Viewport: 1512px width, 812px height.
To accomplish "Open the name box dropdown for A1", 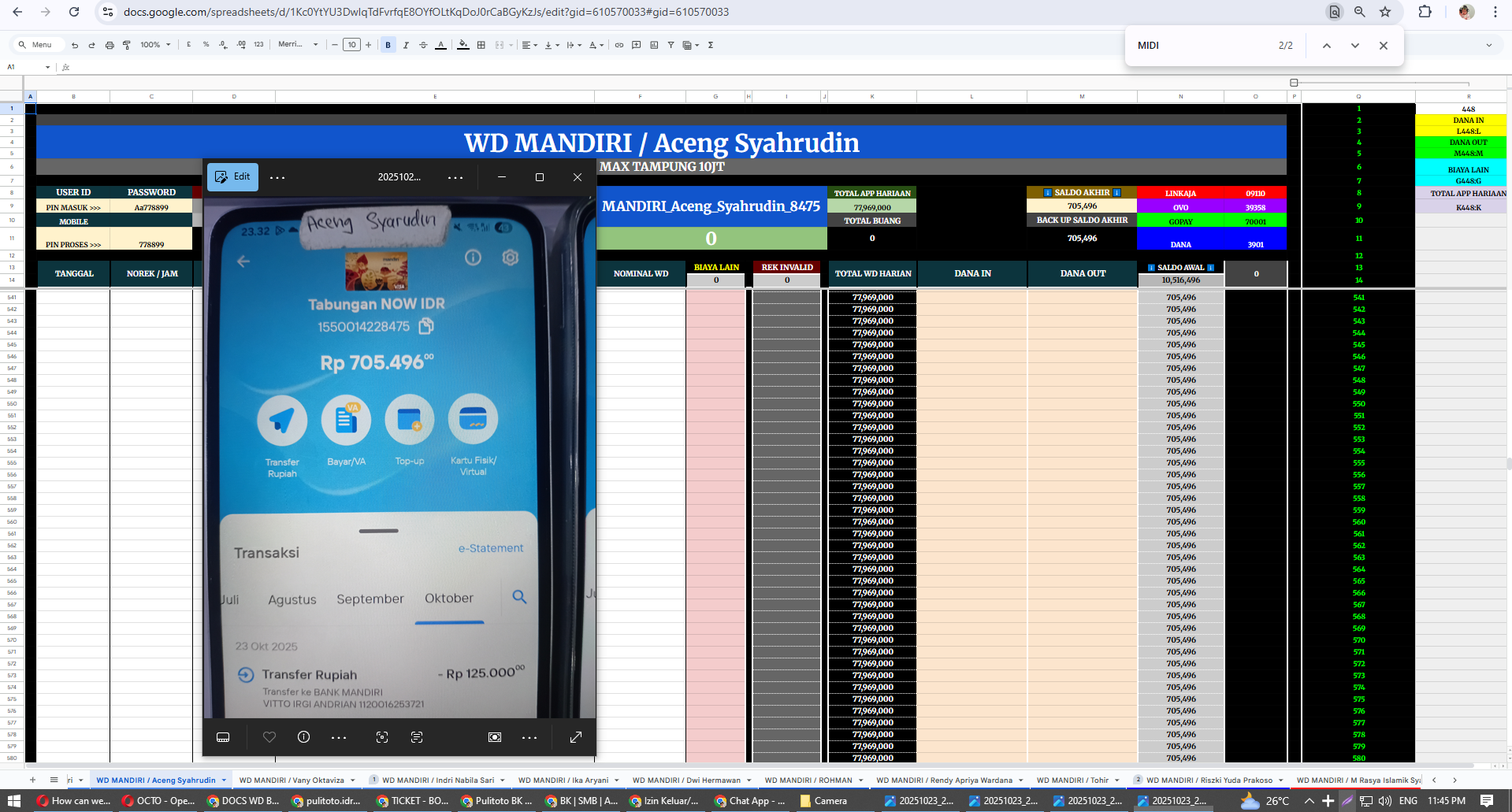I will pyautogui.click(x=48, y=67).
